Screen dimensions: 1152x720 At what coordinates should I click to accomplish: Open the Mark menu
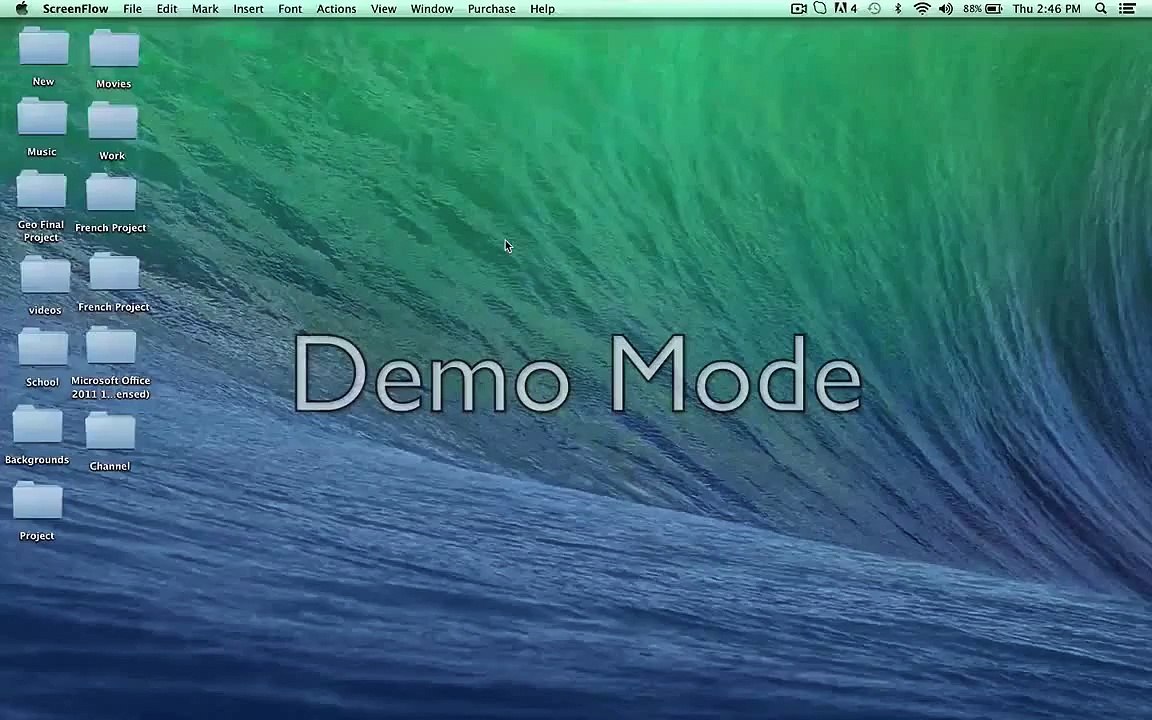[x=205, y=9]
